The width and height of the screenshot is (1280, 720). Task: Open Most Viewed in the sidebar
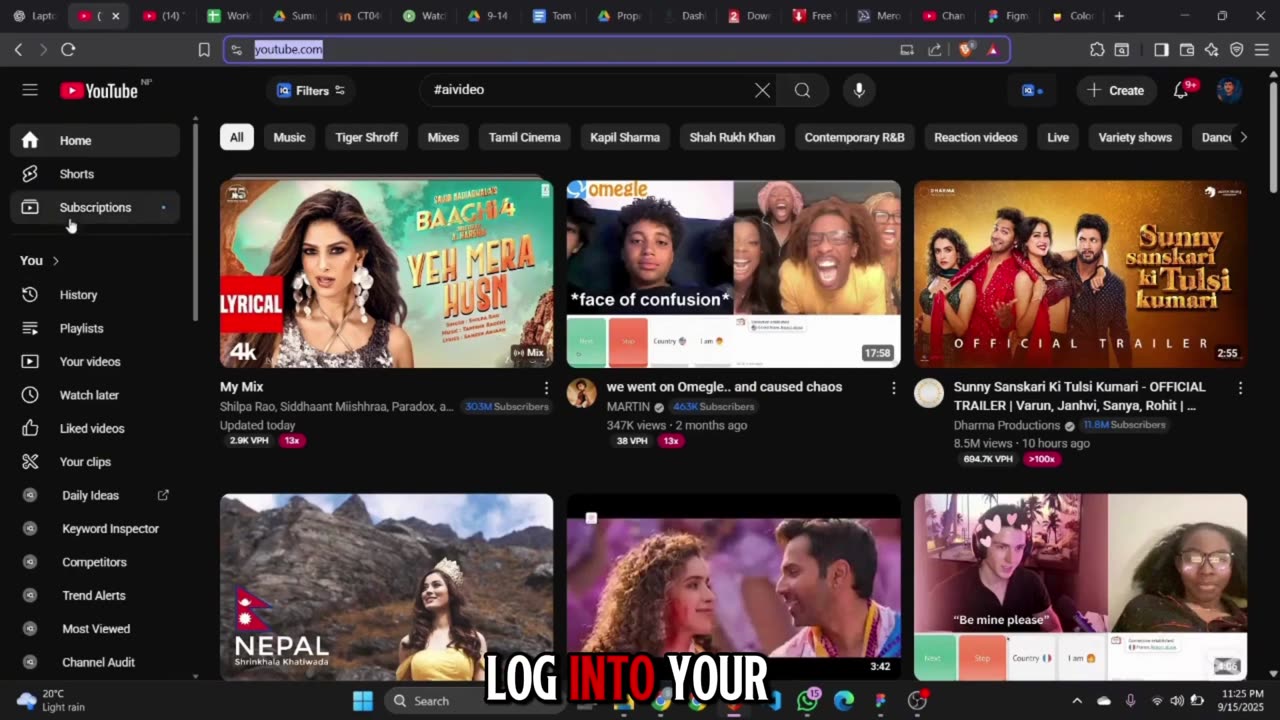click(x=95, y=629)
